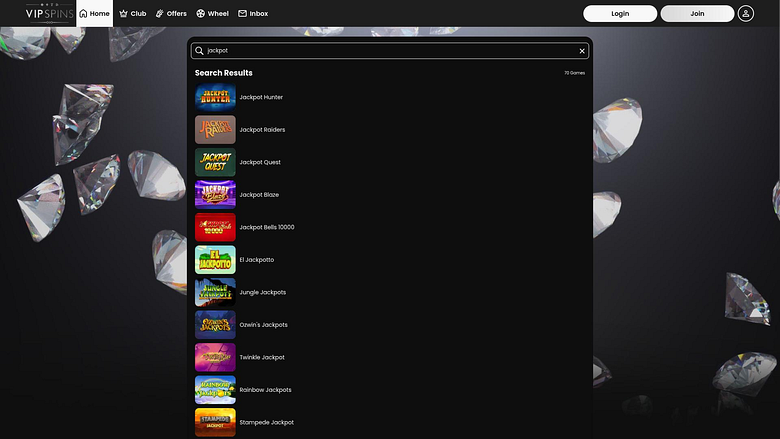Screen dimensions: 780x439
Task: Select the 'Stampede Jackpot' result text
Action: tap(267, 423)
